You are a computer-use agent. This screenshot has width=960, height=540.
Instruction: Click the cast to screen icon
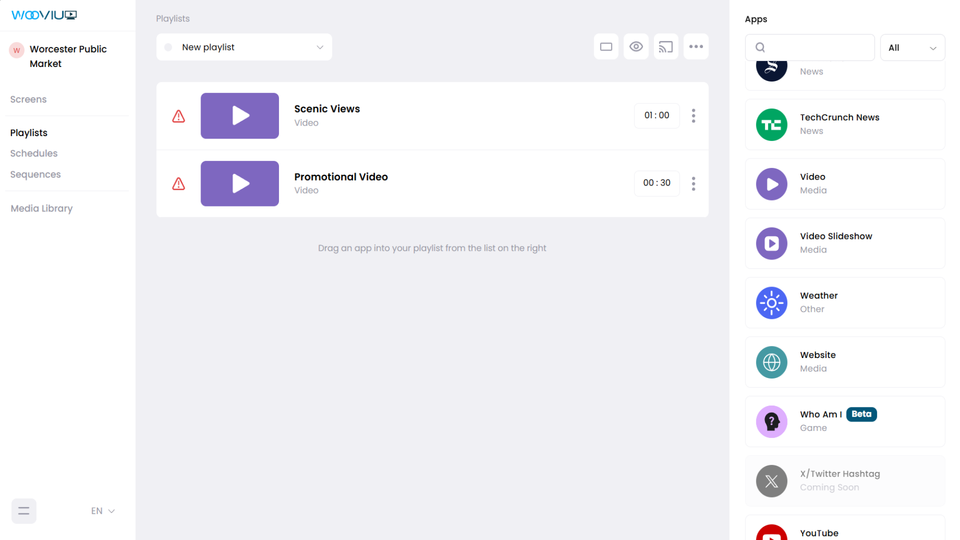click(x=666, y=47)
